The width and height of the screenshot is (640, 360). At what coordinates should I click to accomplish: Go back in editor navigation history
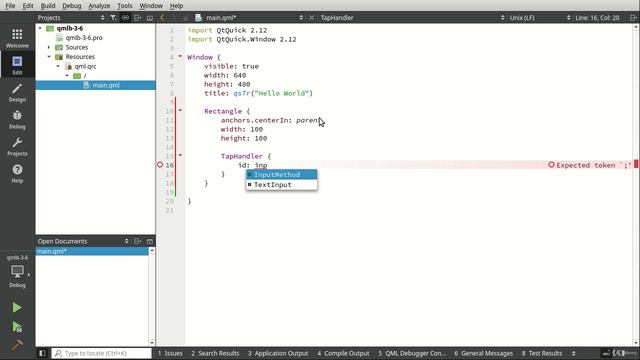tap(162, 18)
